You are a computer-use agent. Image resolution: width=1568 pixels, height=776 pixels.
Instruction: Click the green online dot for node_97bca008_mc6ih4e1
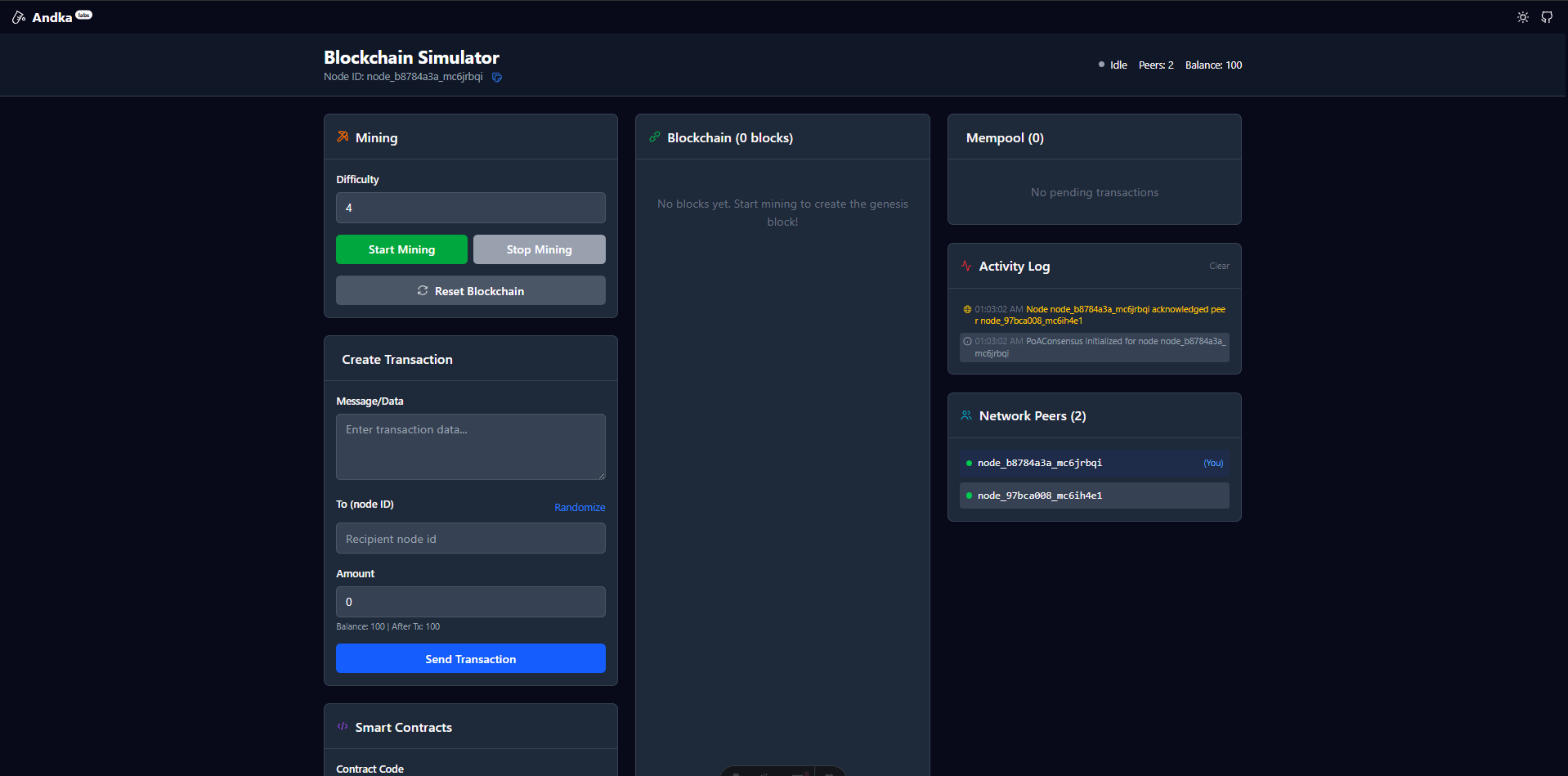[970, 495]
